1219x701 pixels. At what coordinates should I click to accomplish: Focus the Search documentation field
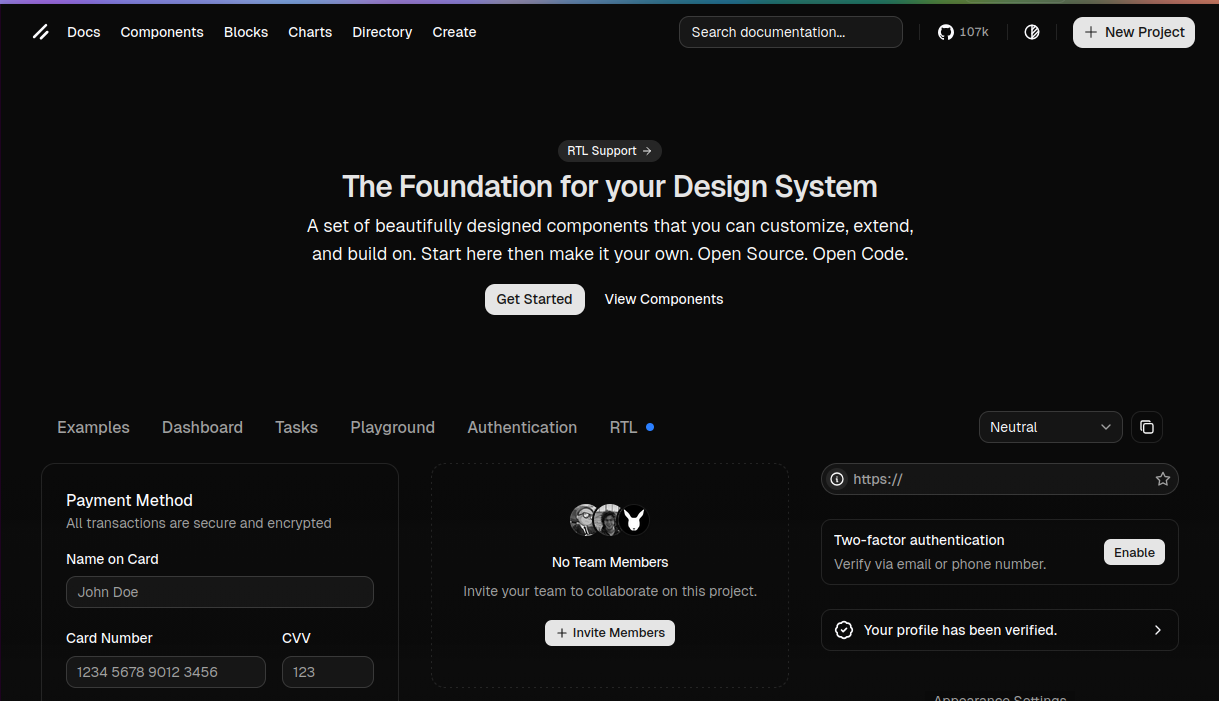click(790, 32)
